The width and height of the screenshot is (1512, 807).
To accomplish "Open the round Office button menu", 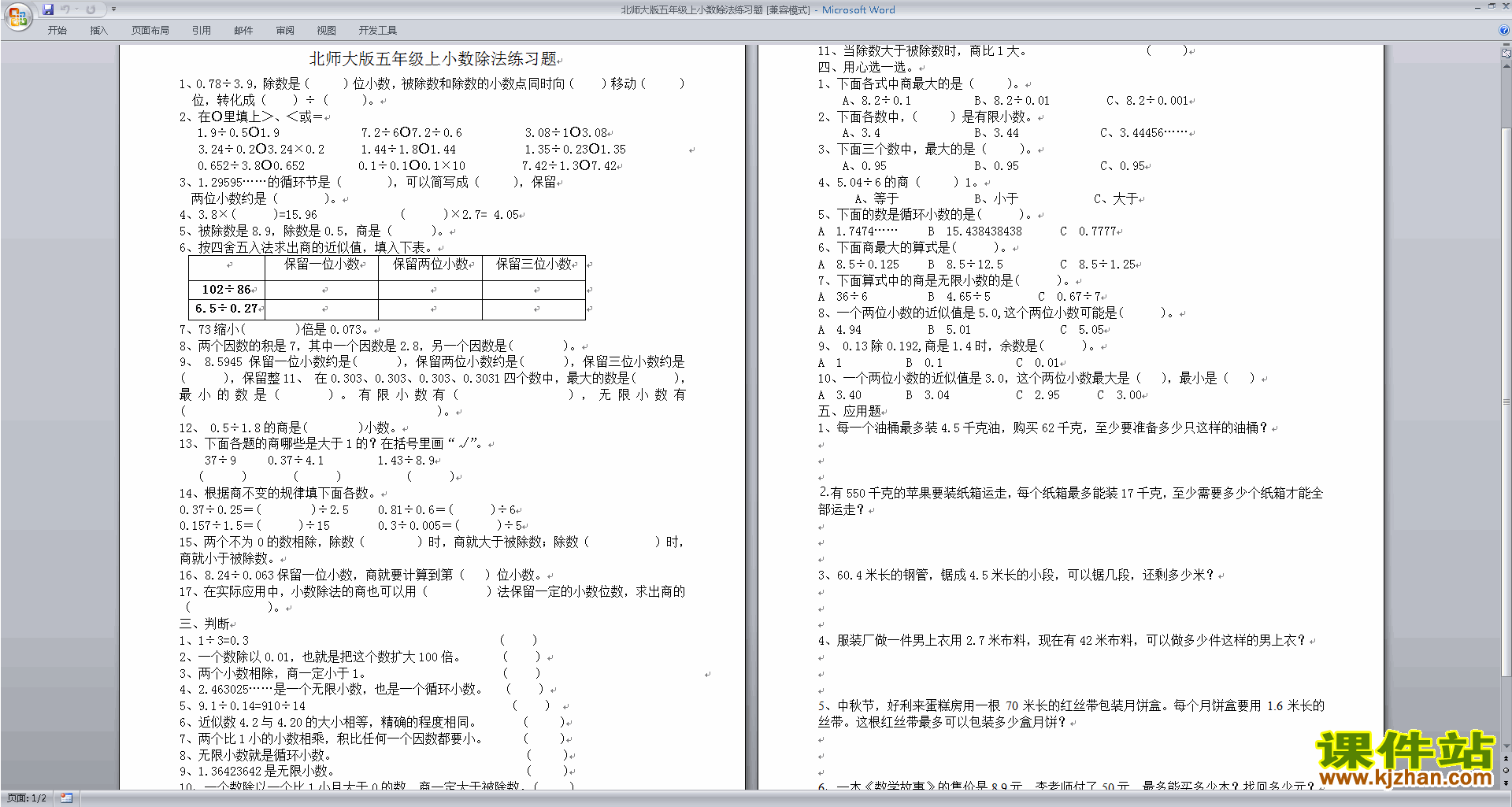I will click(17, 17).
